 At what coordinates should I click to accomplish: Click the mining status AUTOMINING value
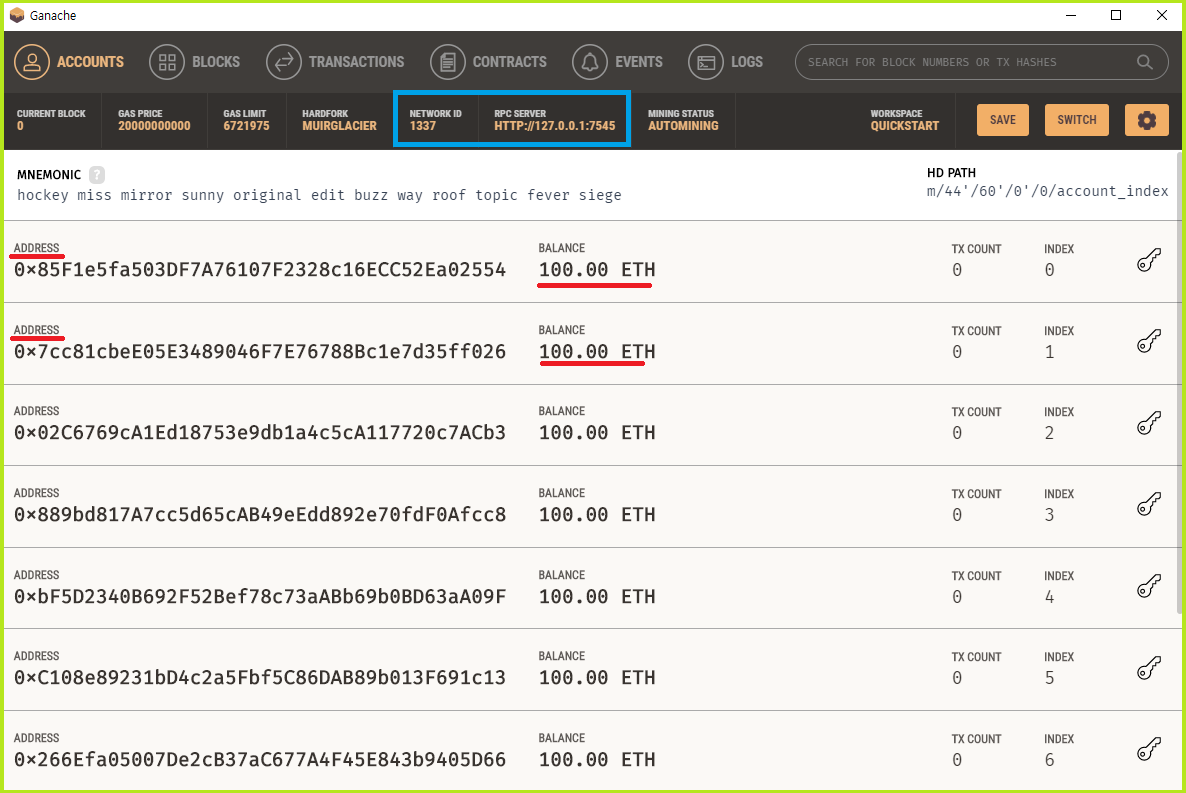683,126
